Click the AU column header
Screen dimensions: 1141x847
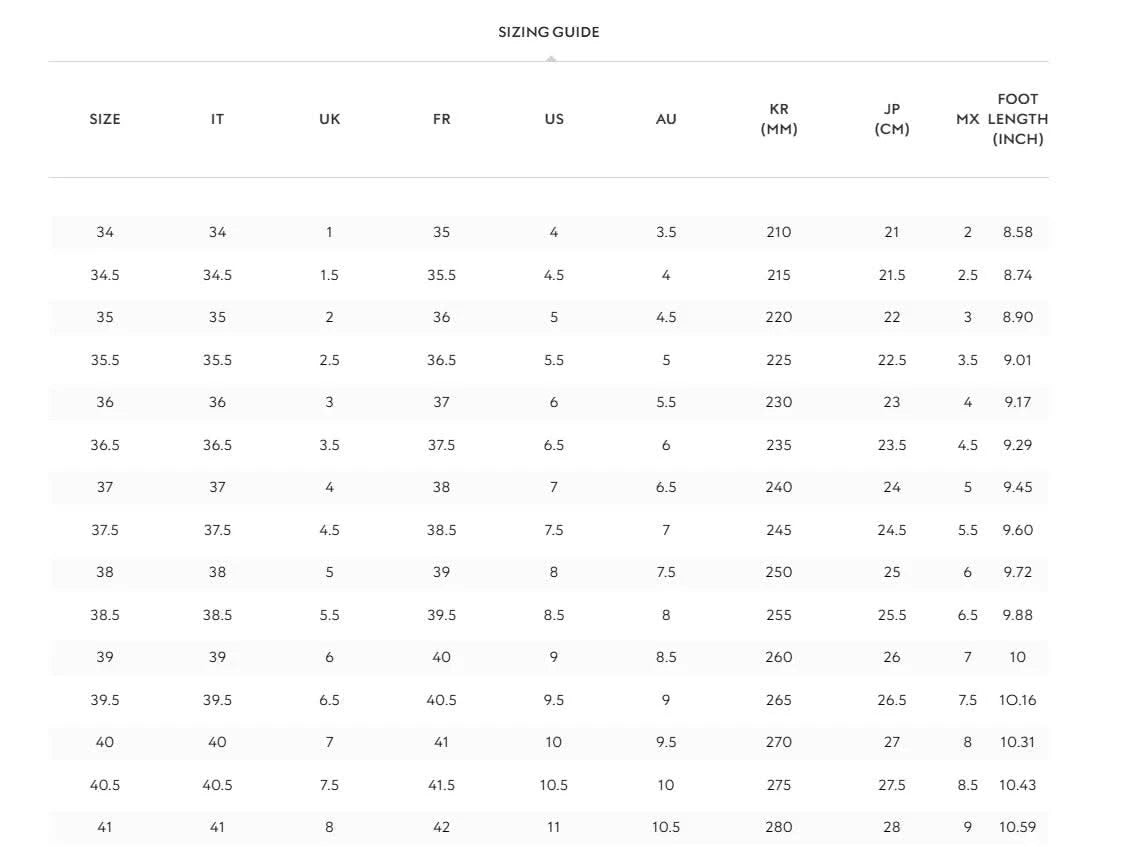(x=666, y=119)
